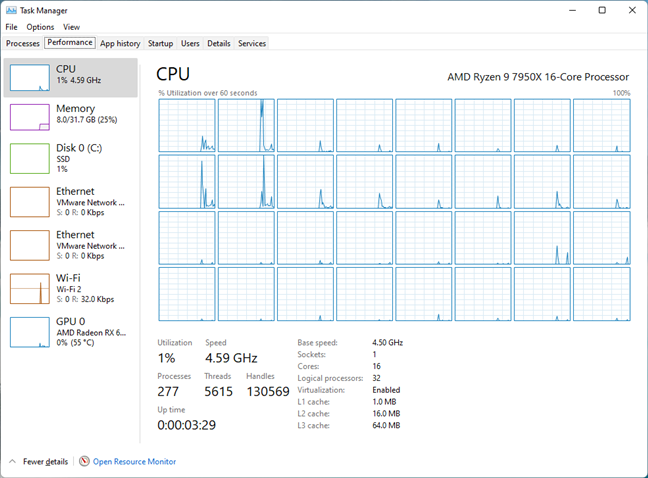Open the Options menu
Screen dimensions: 648x478
click(41, 27)
